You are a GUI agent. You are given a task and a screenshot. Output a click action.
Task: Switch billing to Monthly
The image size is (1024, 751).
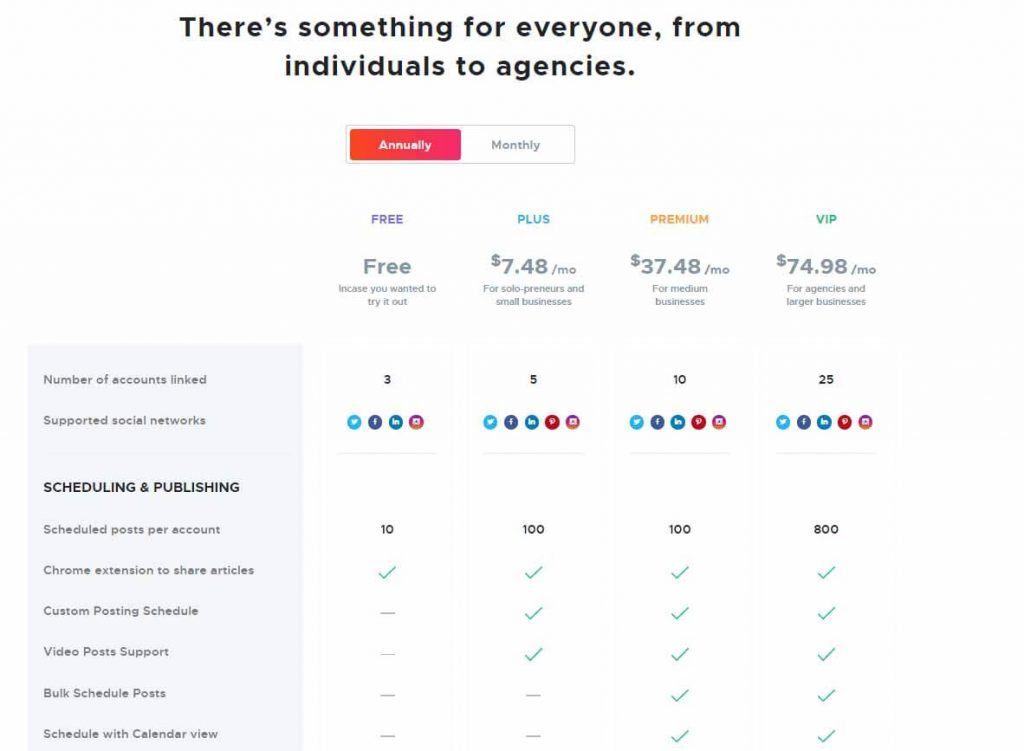pos(516,145)
